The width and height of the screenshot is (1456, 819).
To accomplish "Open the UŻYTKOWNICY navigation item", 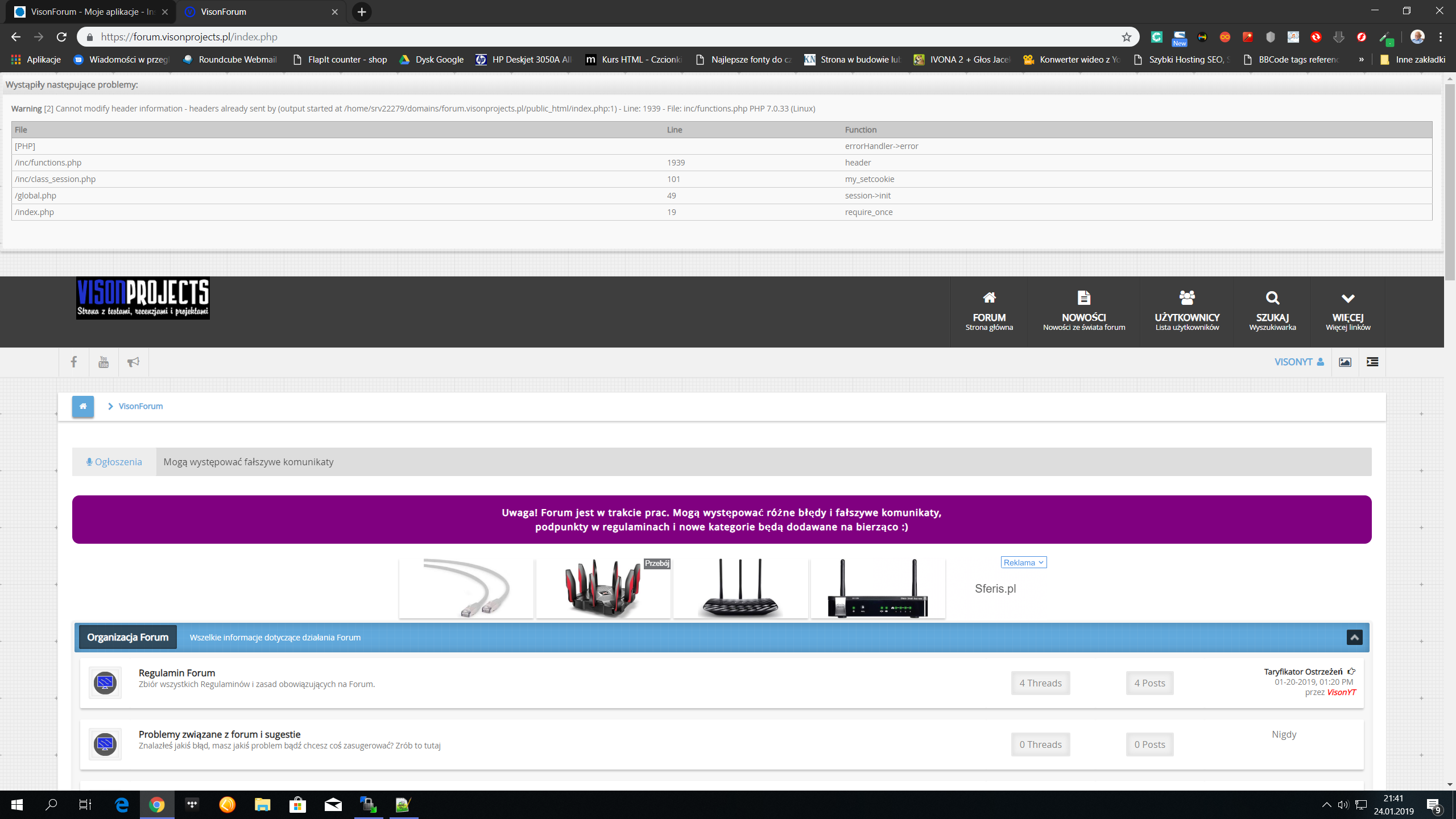I will pyautogui.click(x=1187, y=312).
